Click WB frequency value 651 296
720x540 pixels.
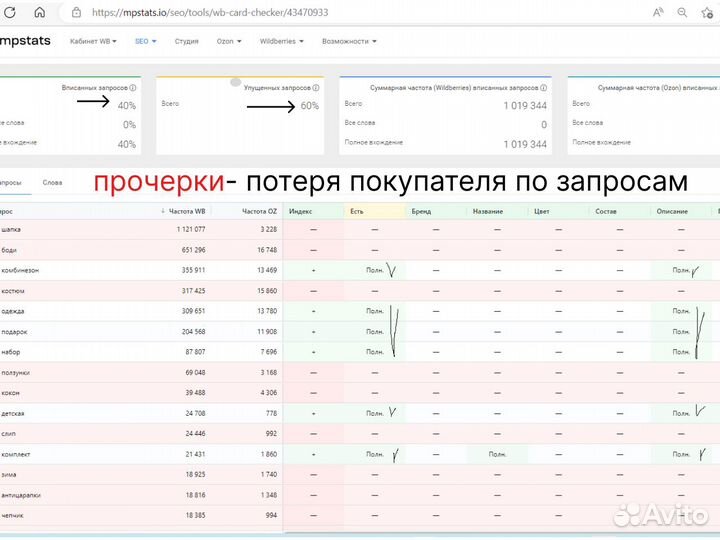pos(193,250)
